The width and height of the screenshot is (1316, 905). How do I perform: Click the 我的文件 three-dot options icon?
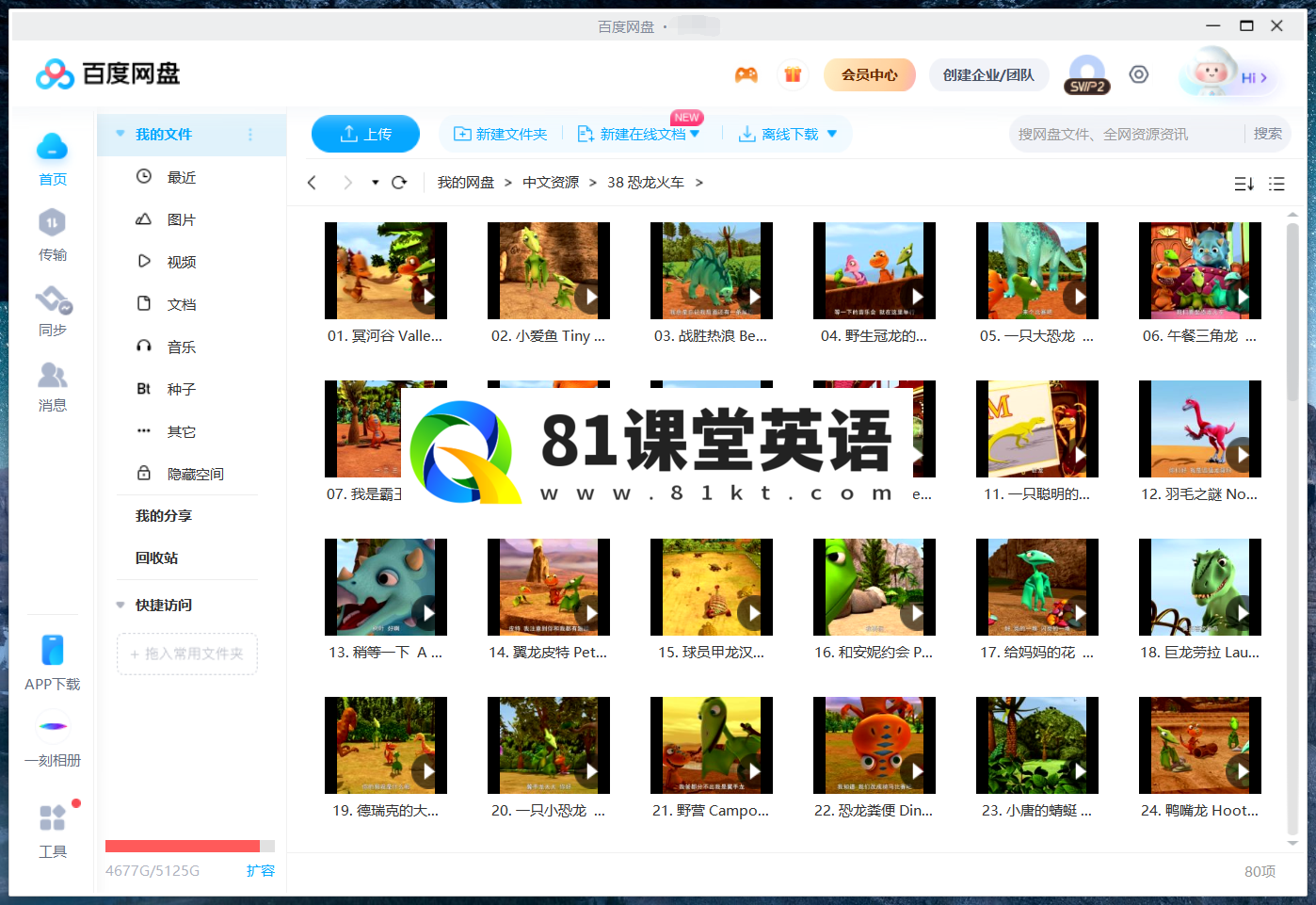pyautogui.click(x=250, y=135)
